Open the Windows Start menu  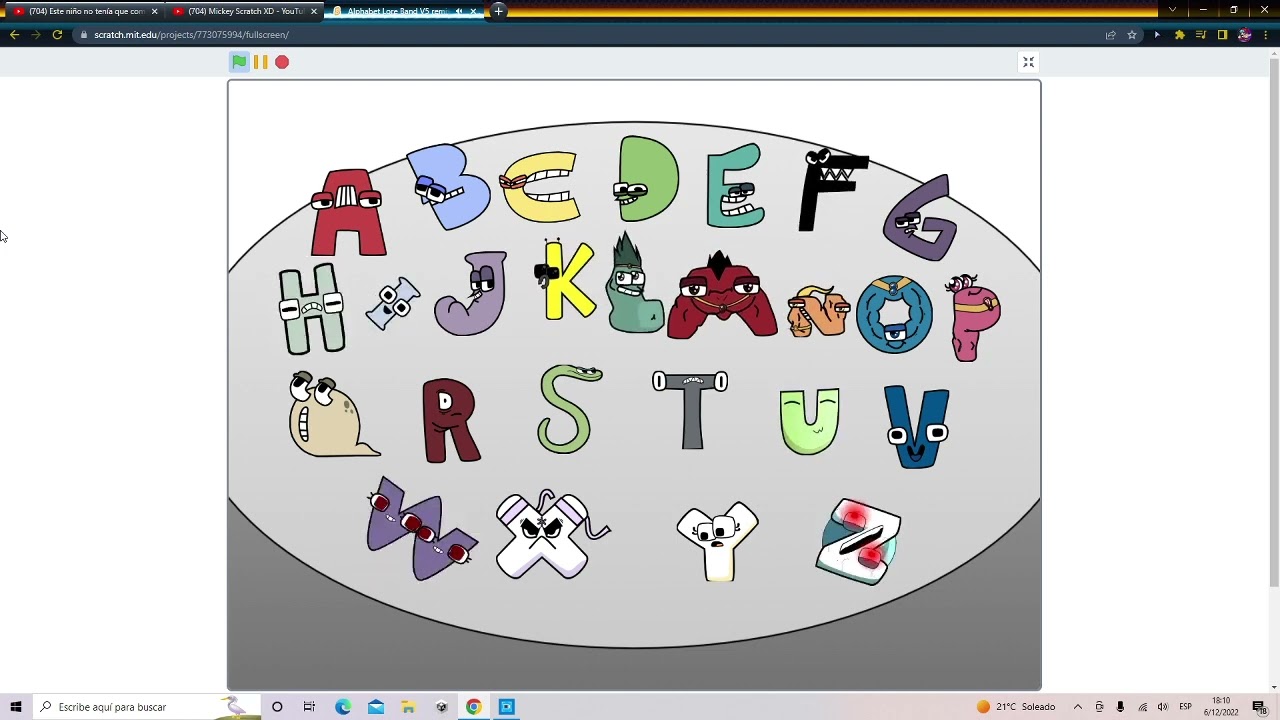[16, 707]
